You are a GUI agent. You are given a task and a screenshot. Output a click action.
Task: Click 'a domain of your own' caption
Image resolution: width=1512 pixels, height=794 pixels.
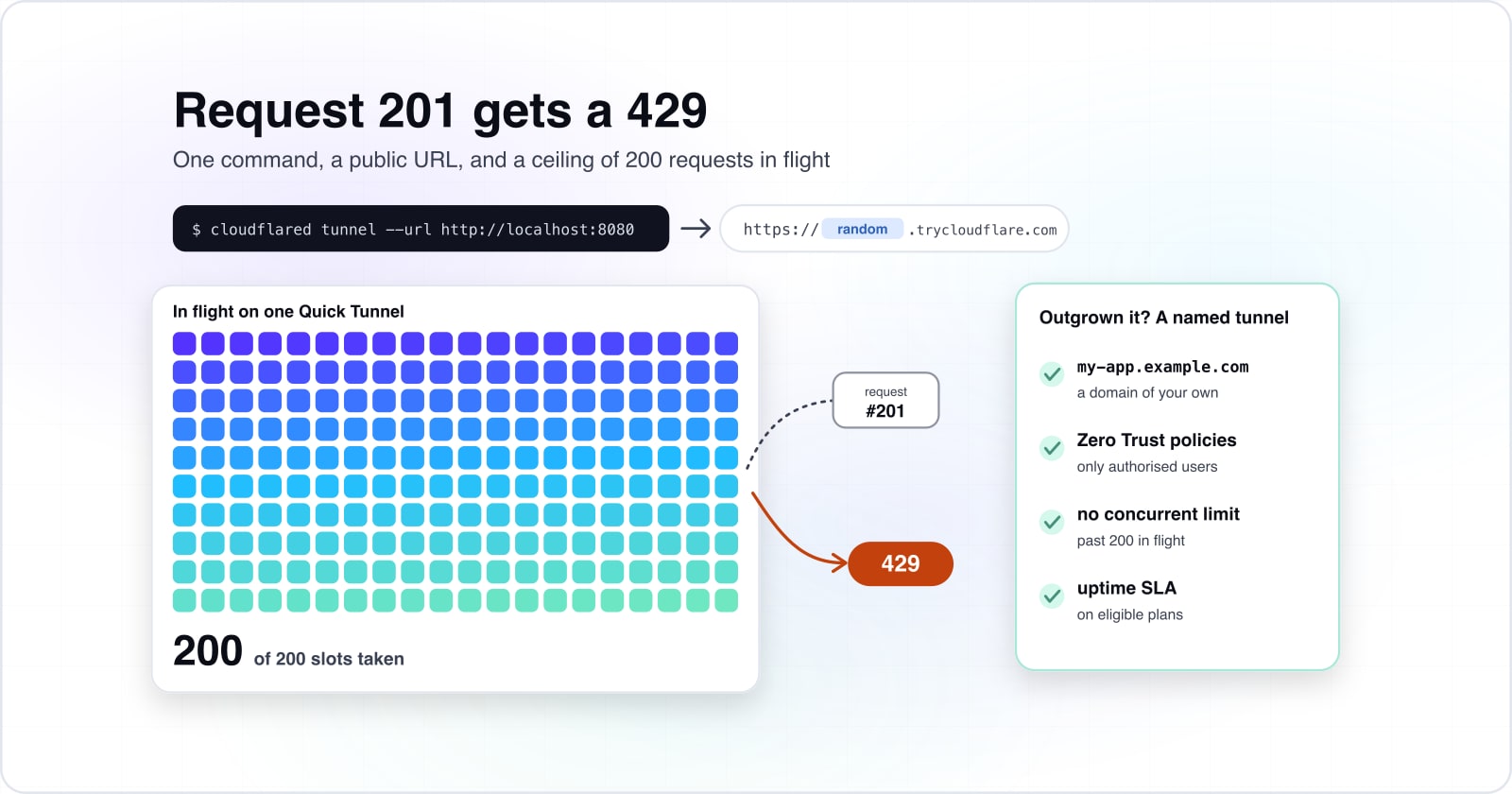point(1147,392)
